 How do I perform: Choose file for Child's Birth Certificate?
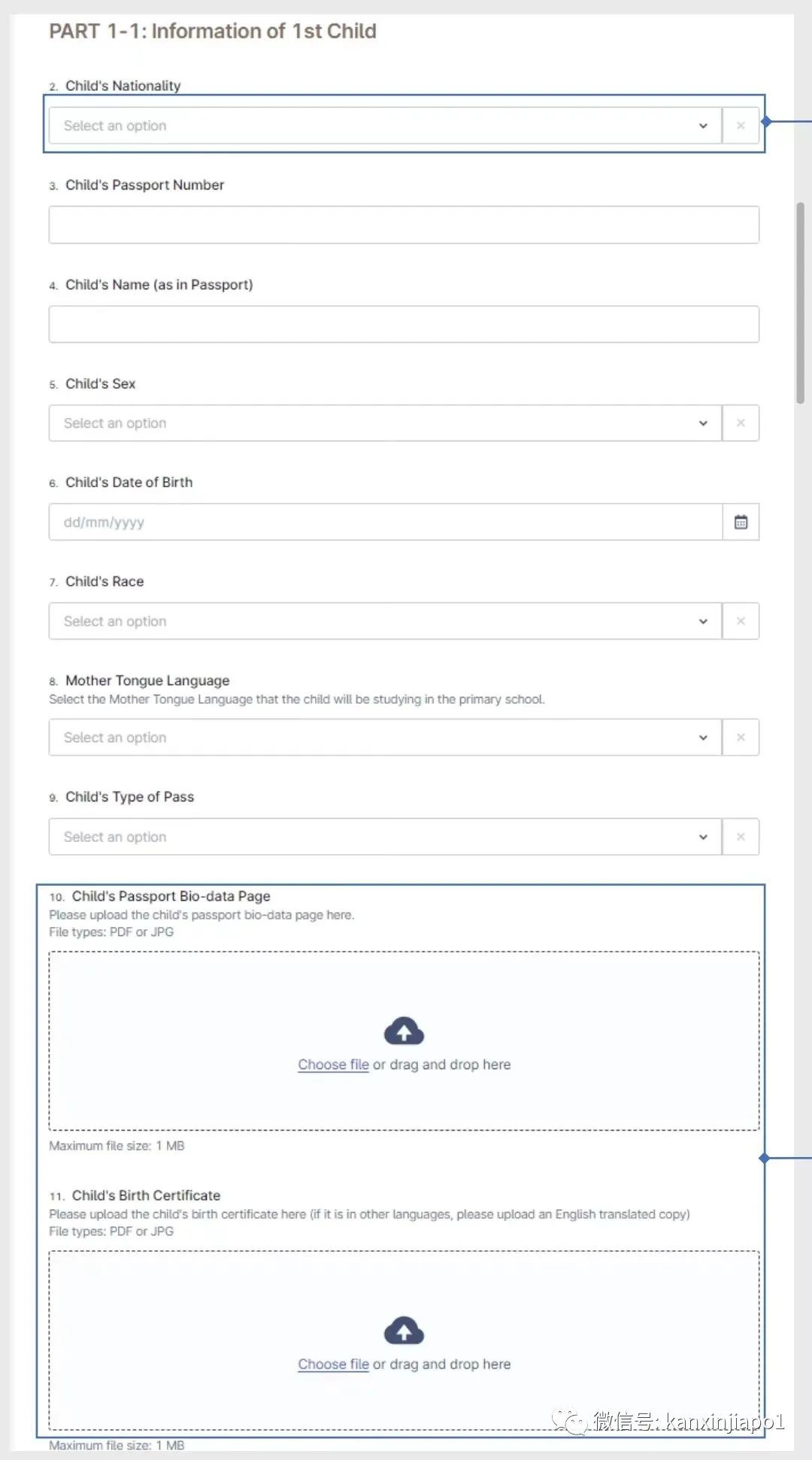point(333,1364)
